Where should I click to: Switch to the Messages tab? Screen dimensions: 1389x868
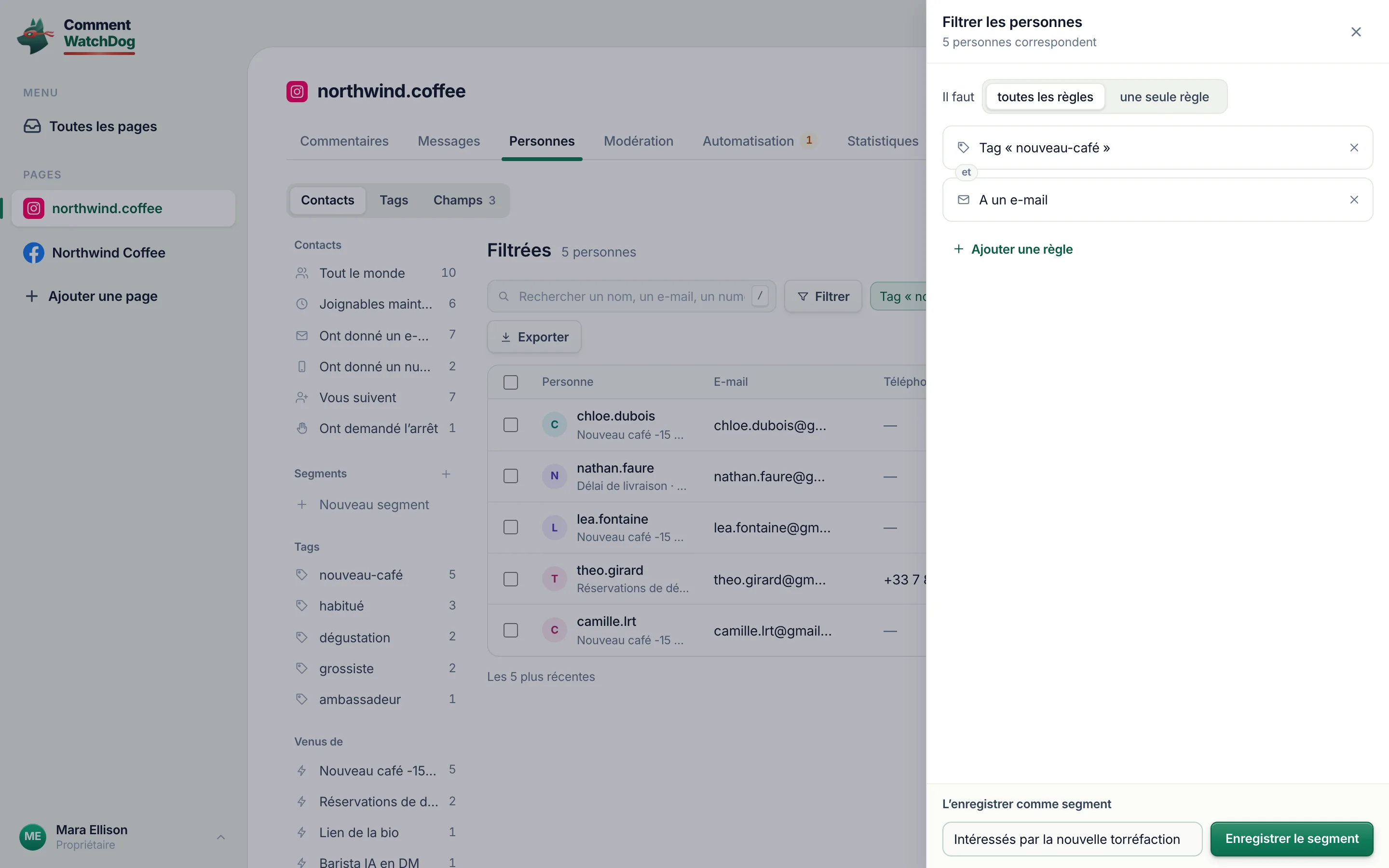[x=449, y=141]
